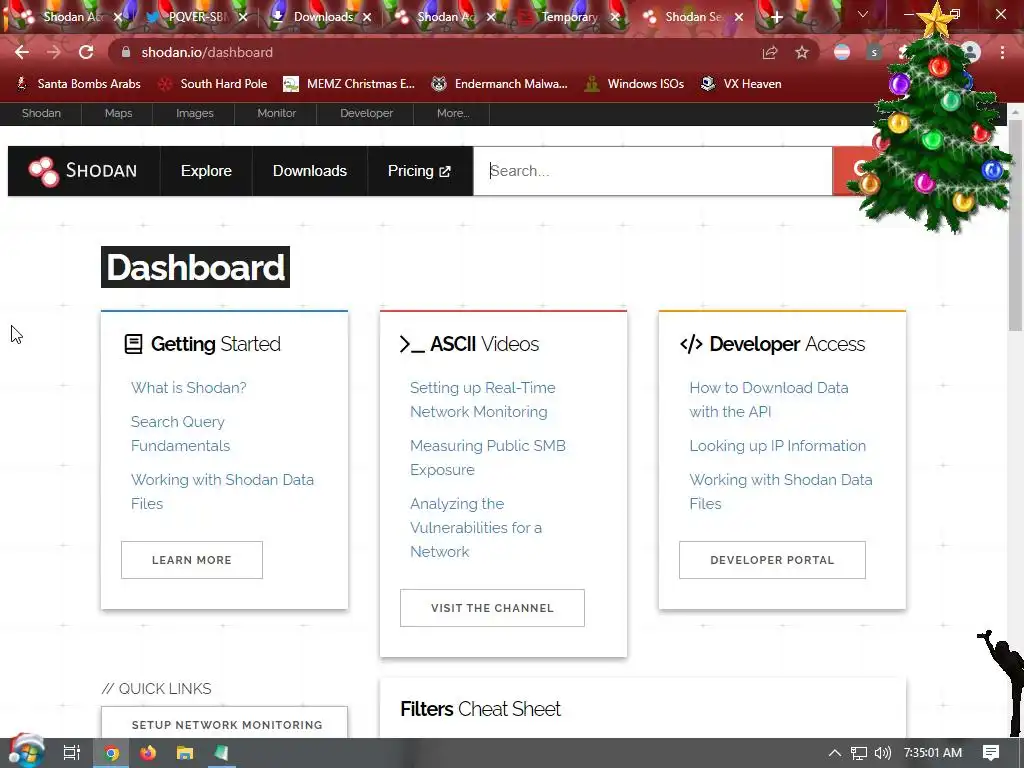Open Firefox from the taskbar
1024x768 pixels.
point(148,753)
